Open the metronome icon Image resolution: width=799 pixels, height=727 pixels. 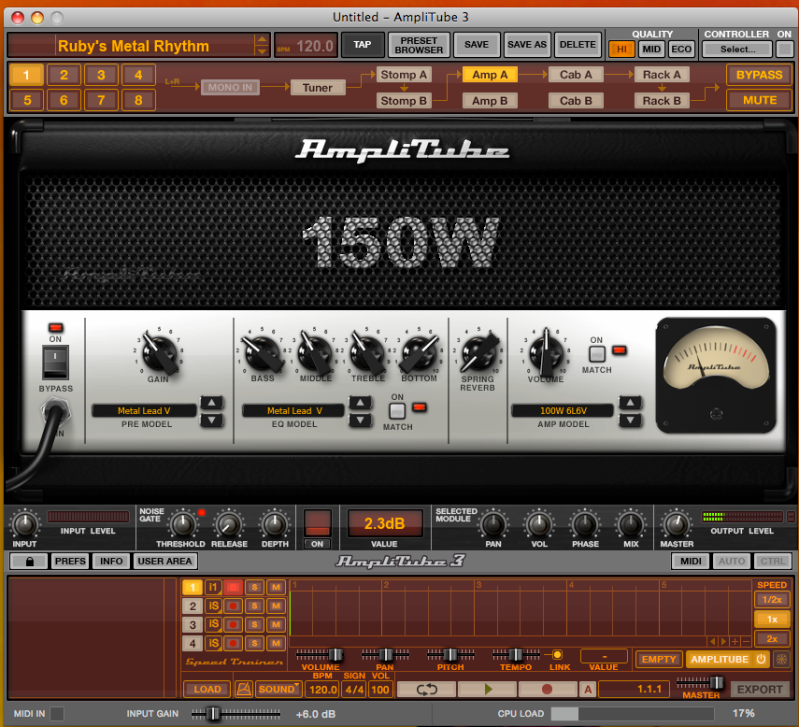tap(244, 689)
